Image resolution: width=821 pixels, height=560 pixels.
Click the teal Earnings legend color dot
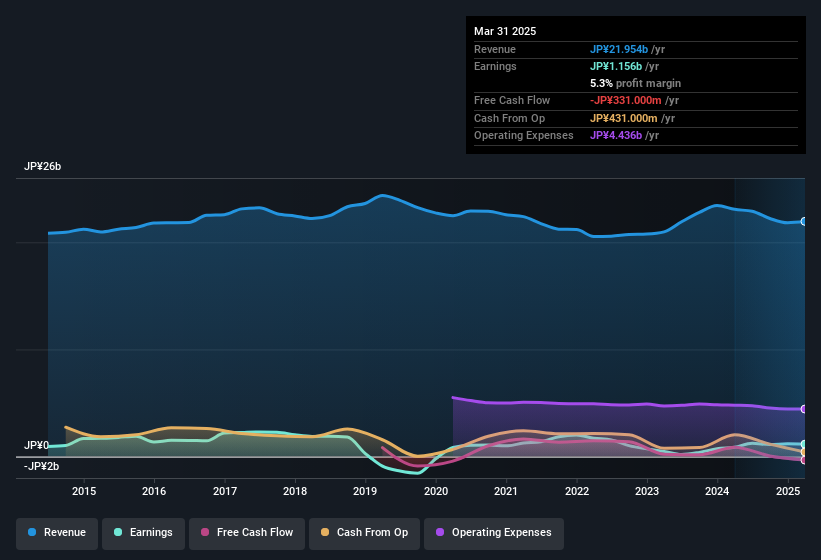tap(118, 532)
